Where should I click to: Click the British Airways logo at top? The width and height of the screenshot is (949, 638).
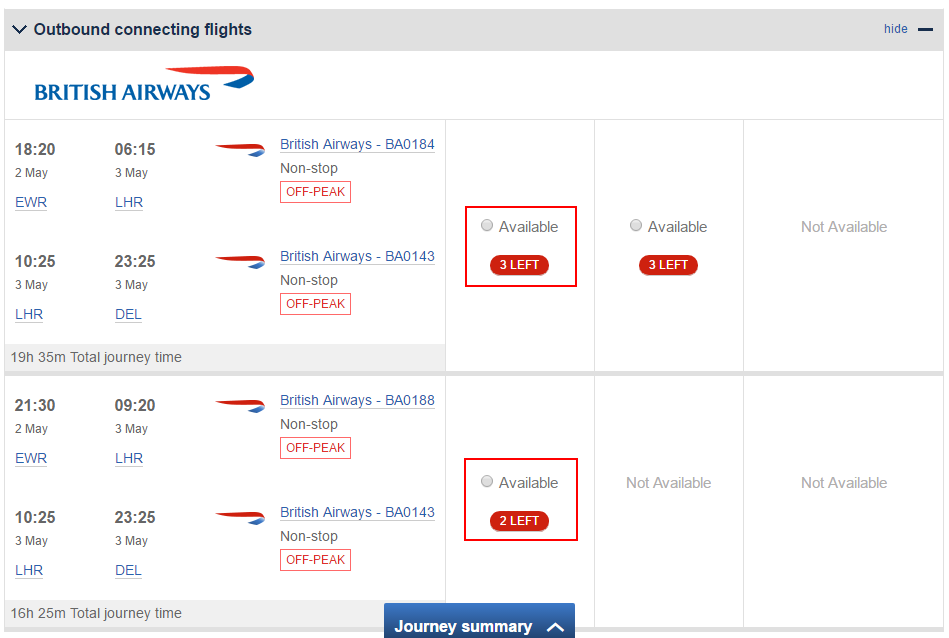144,84
